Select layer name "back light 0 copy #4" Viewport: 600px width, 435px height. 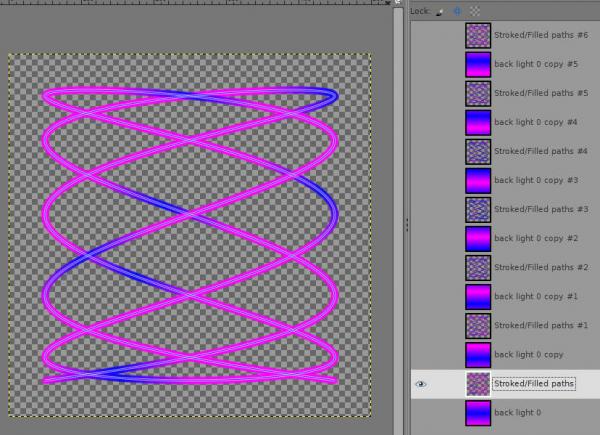coord(536,122)
